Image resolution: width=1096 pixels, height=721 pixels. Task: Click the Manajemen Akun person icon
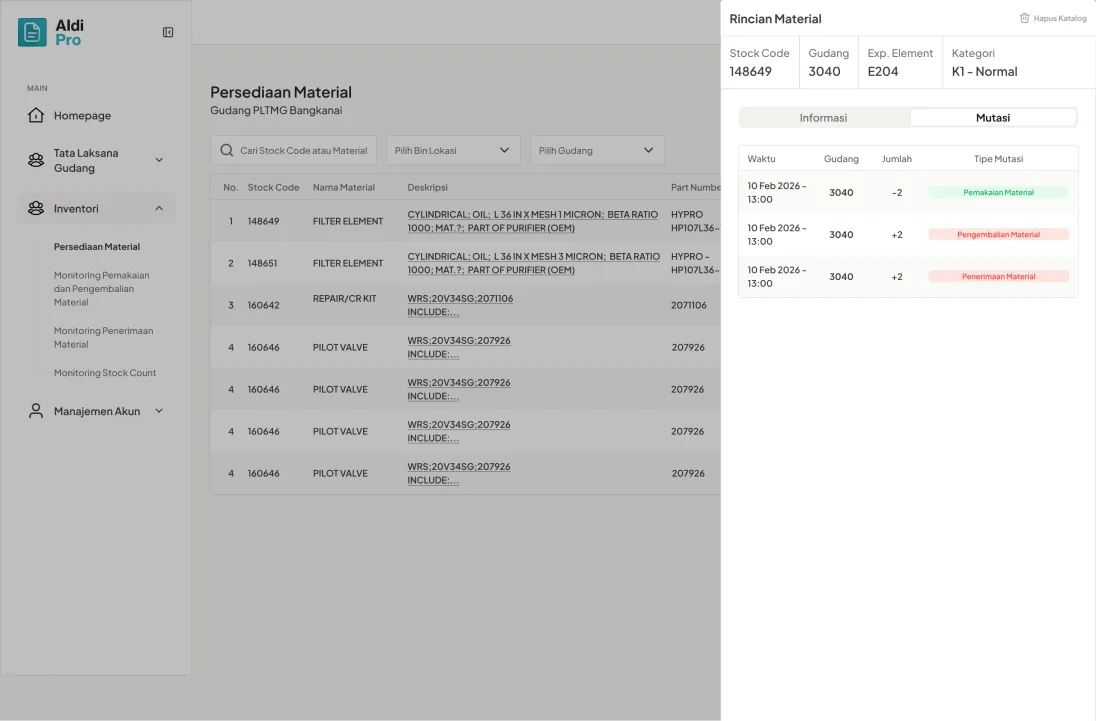tap(36, 411)
